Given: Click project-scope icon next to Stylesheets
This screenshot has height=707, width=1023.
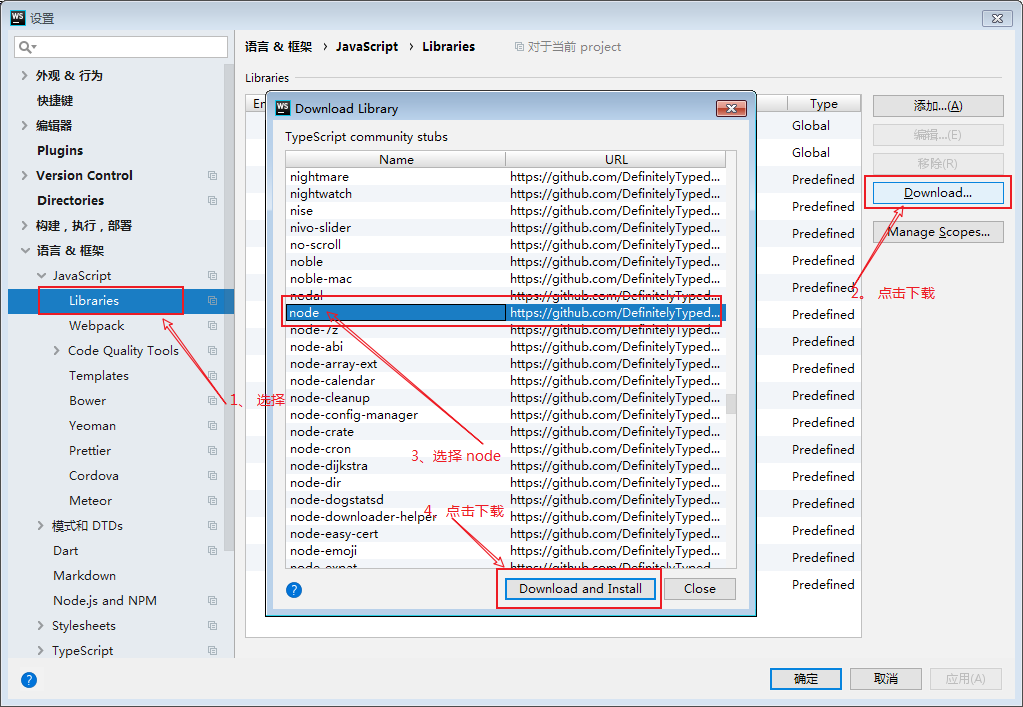Looking at the screenshot, I should coord(212,625).
